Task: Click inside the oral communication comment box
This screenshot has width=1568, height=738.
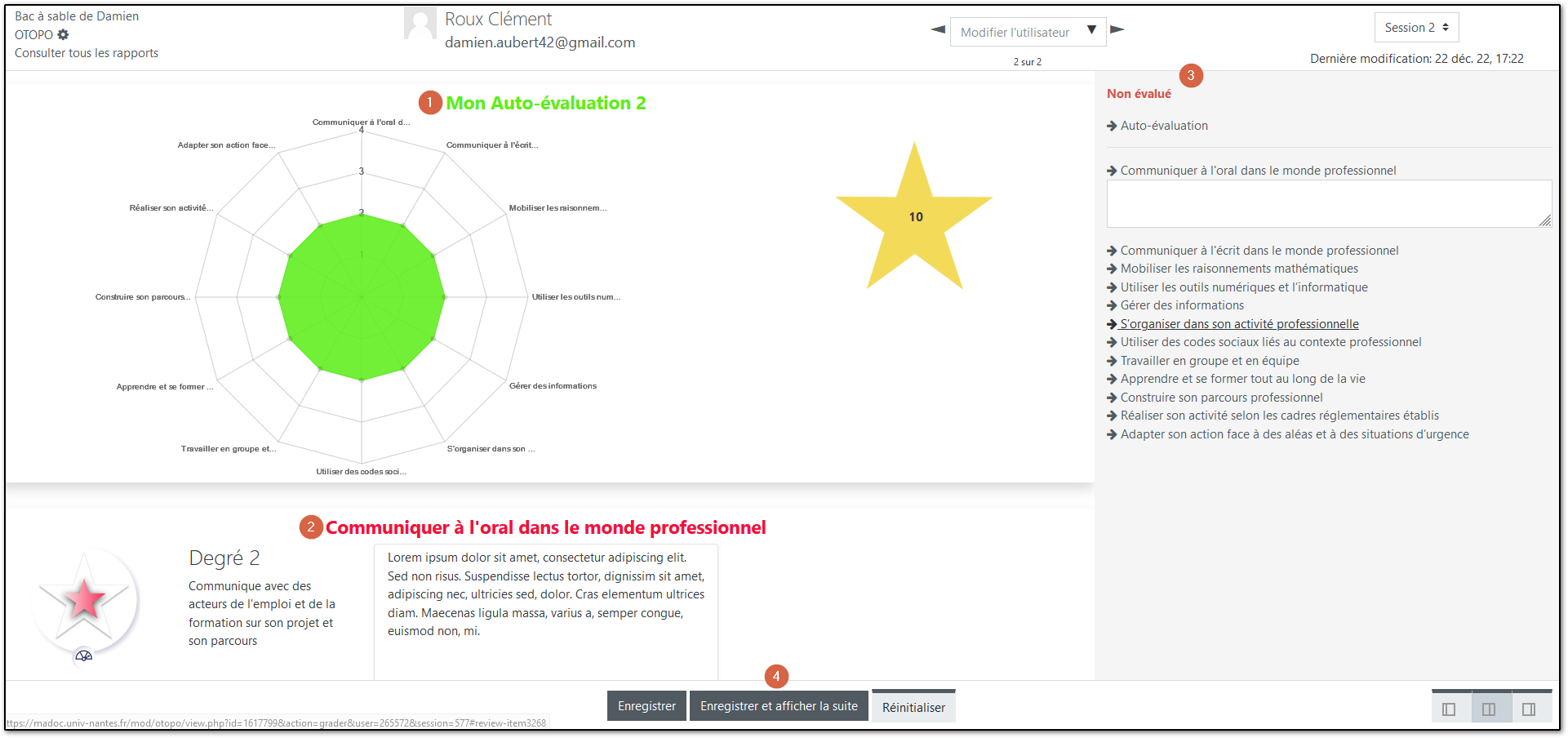Action: pyautogui.click(x=1327, y=203)
